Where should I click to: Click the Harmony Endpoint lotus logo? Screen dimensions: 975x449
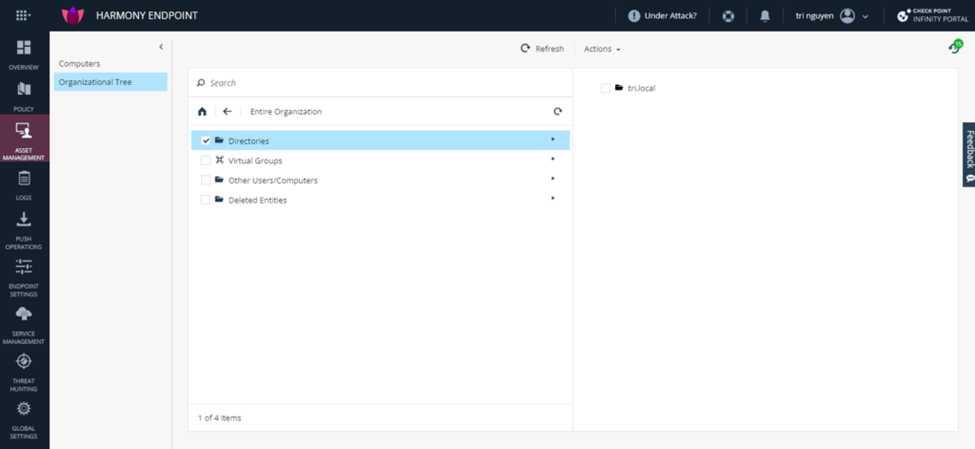pos(73,16)
